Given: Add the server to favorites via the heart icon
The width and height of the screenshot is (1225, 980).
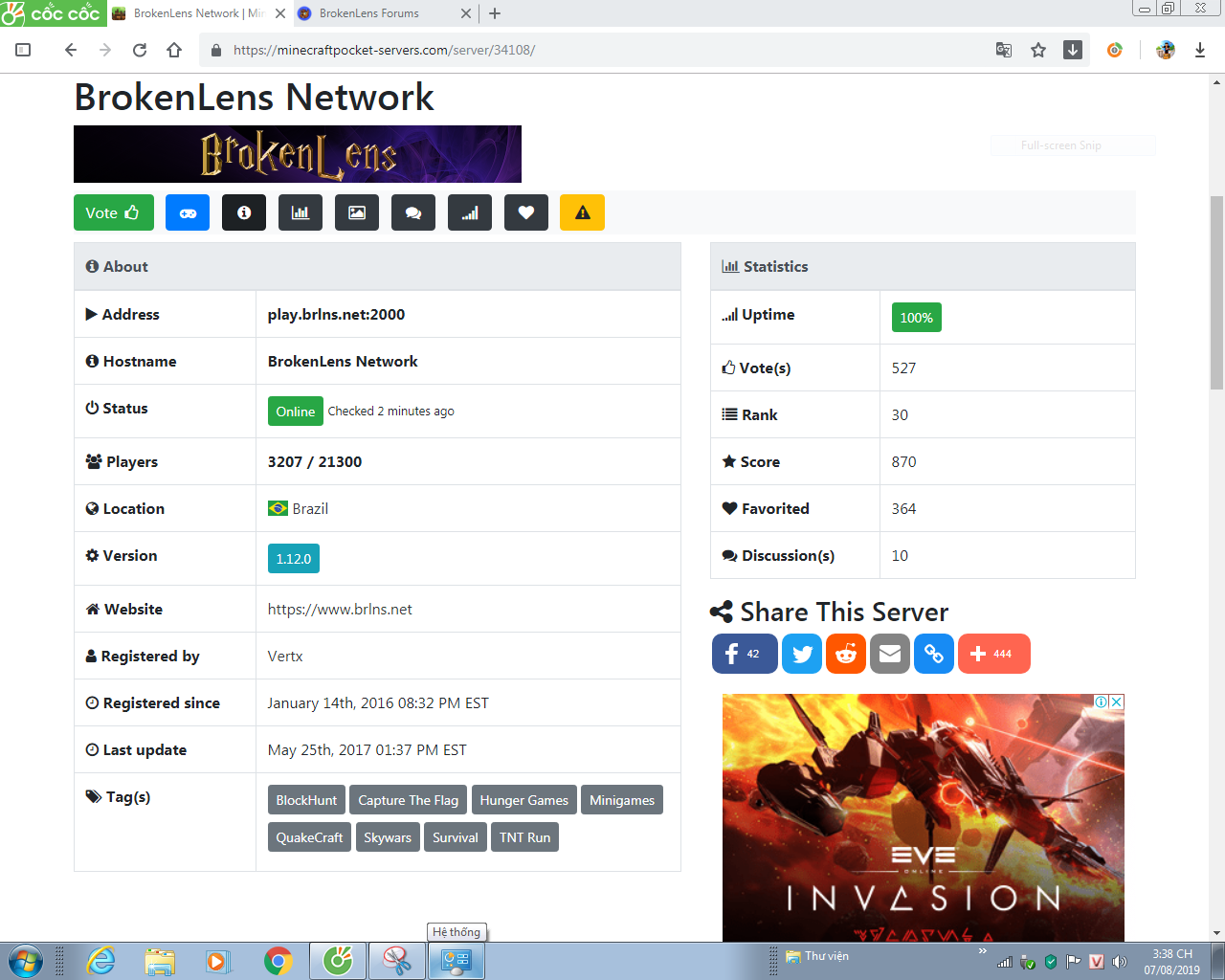Looking at the screenshot, I should (x=526, y=212).
